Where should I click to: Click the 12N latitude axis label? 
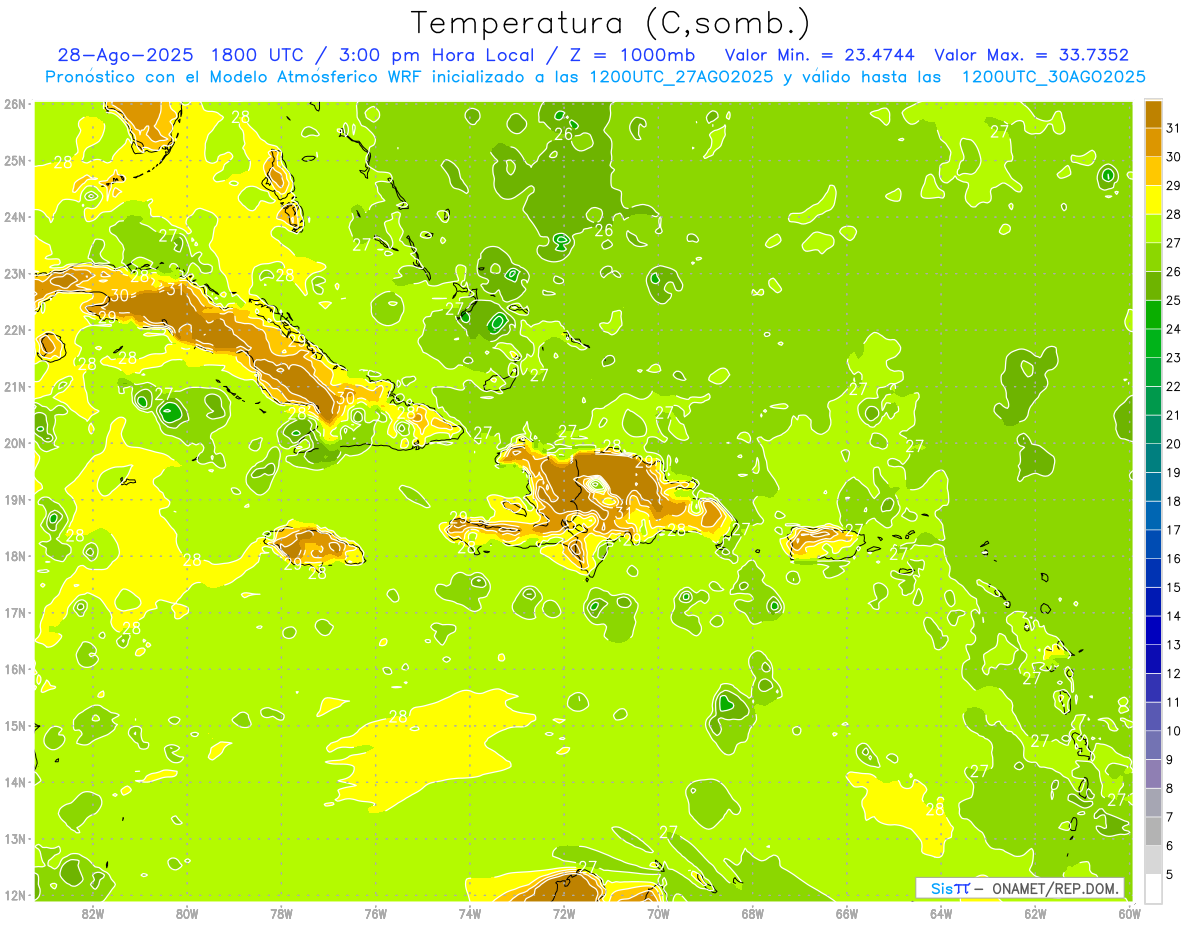pyautogui.click(x=15, y=896)
